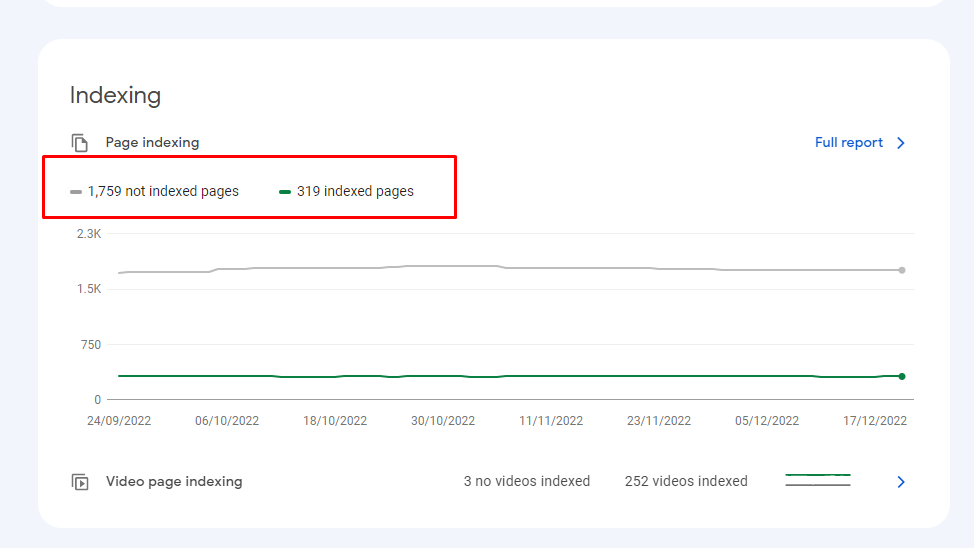Click the 23/11/2022 axis date
Screen dimensions: 974x548
(x=658, y=421)
